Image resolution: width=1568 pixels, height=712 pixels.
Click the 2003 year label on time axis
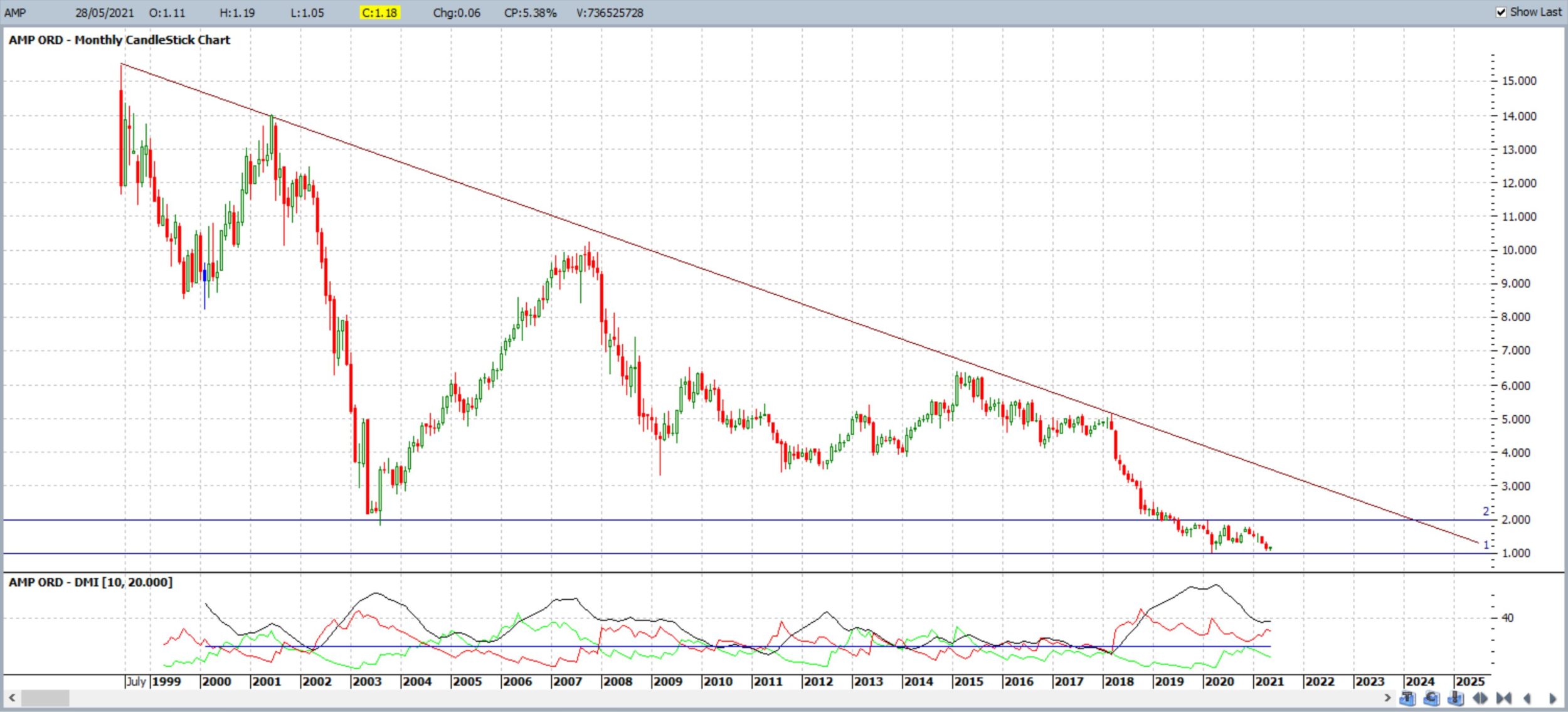point(367,681)
